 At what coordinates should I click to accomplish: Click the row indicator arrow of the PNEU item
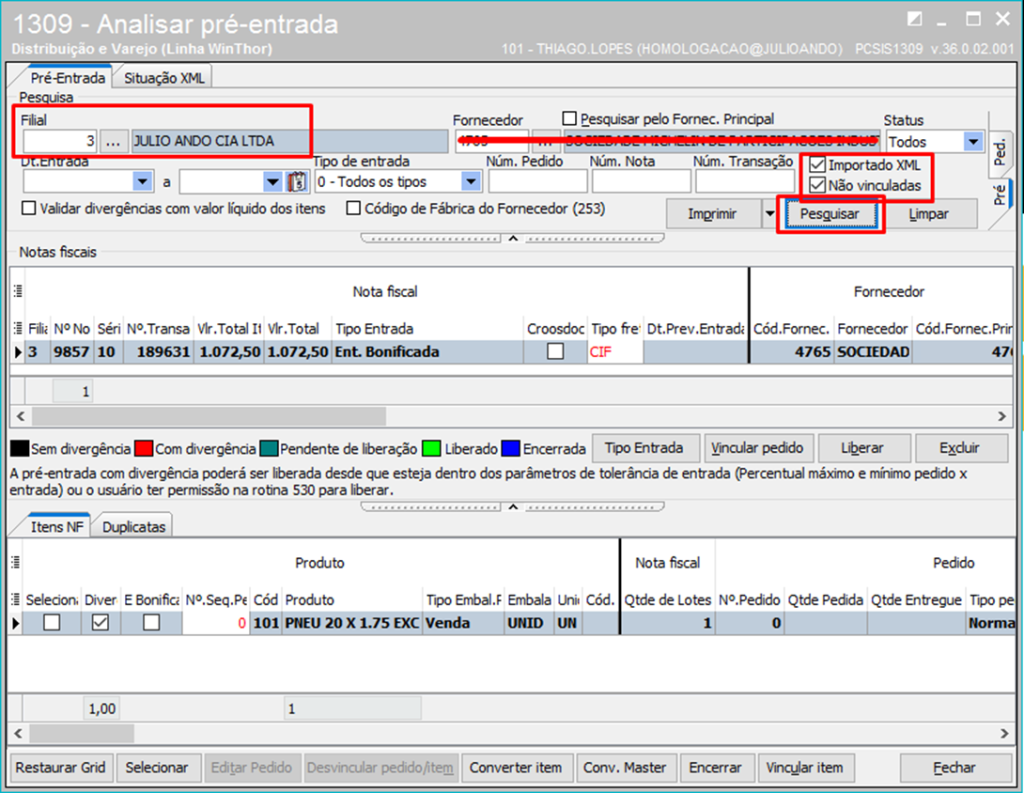[x=17, y=623]
